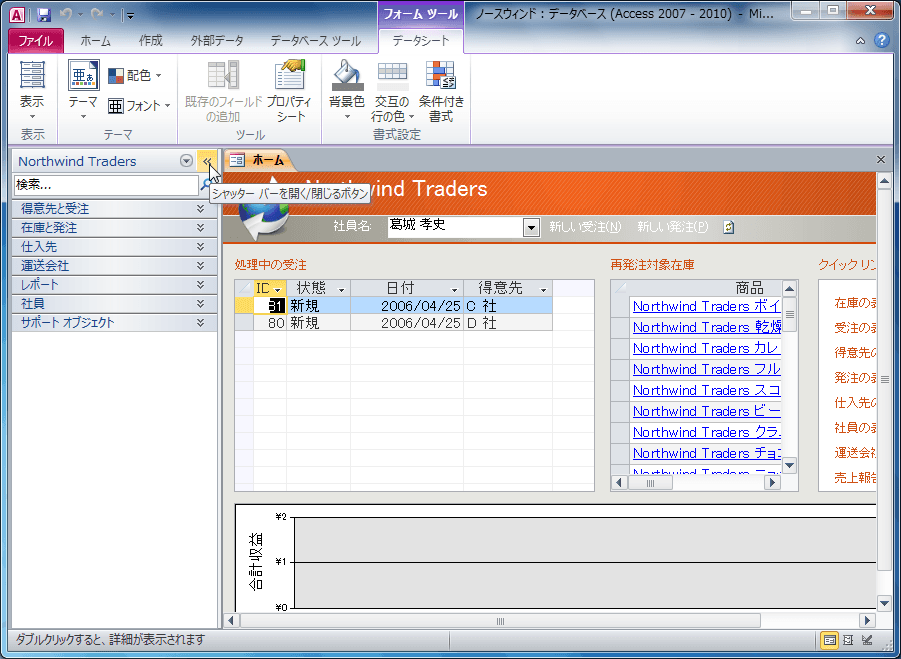
Task: Click right arrow of 再発注対象在庫 horizontal scrollbar
Action: (772, 483)
